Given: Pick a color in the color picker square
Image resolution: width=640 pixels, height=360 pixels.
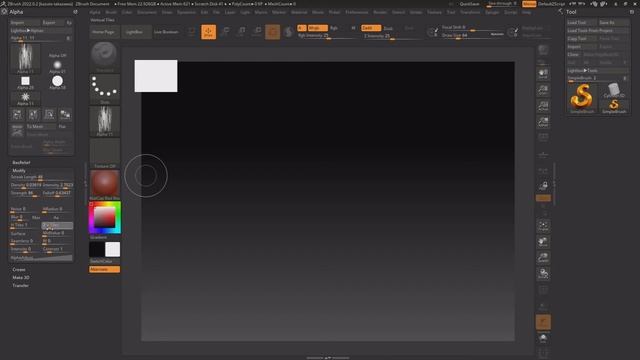Looking at the screenshot, I should 104,217.
